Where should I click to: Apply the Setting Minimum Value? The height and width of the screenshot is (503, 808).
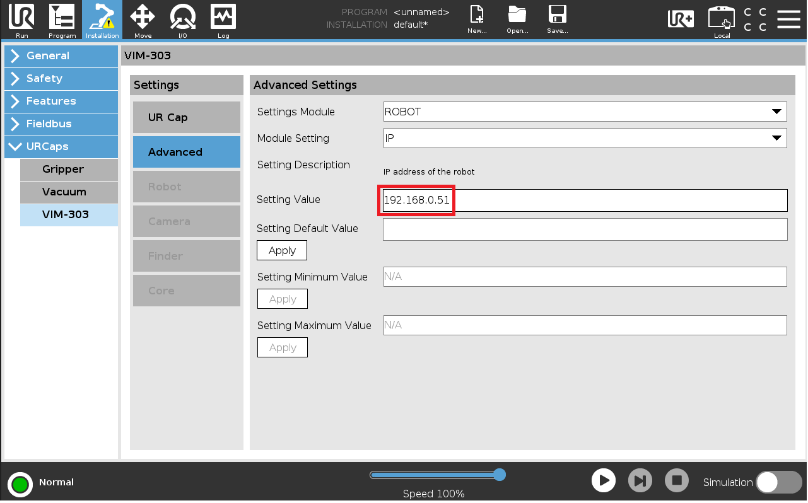(x=282, y=299)
